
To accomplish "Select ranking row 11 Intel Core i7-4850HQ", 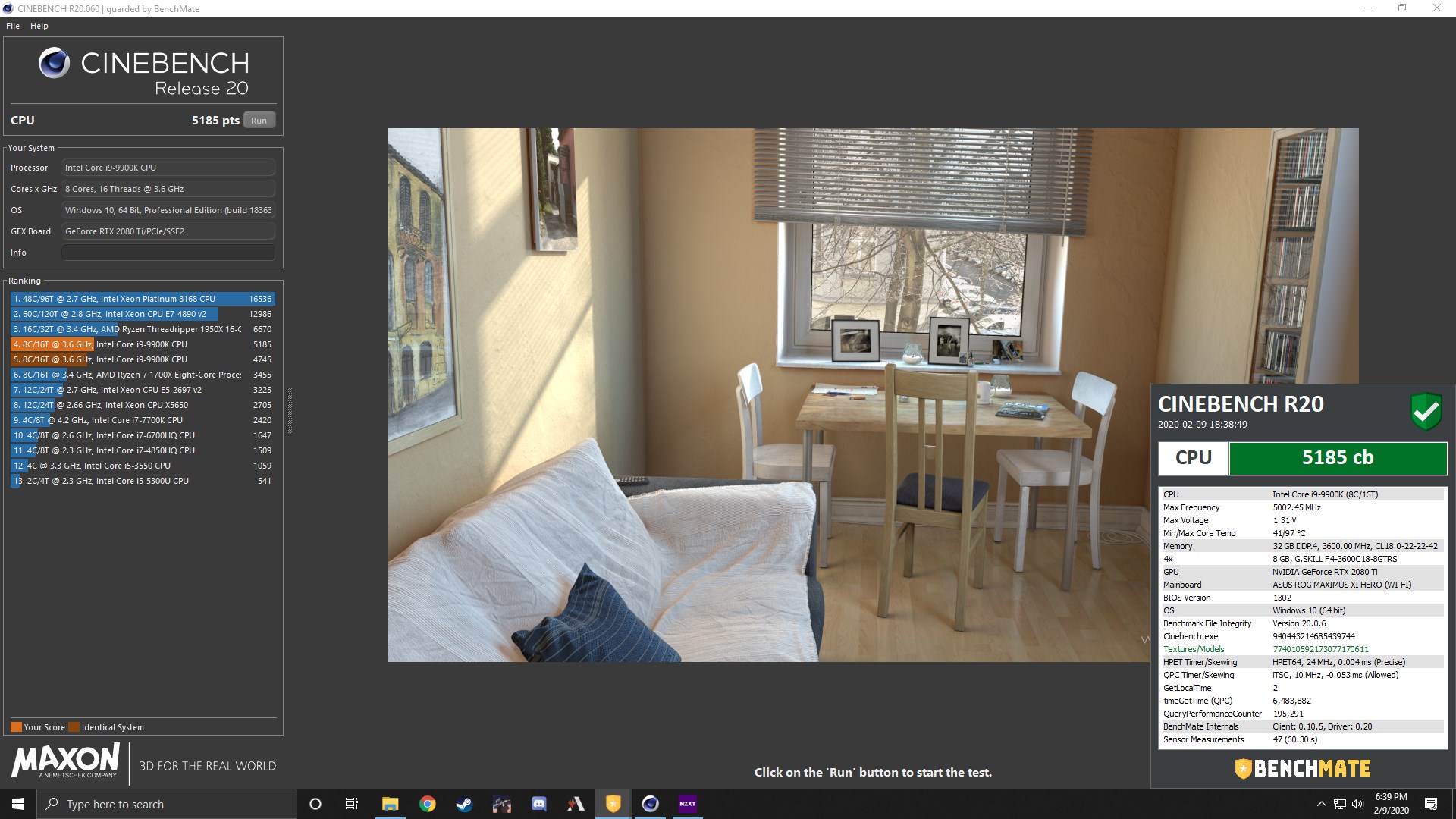I will click(143, 450).
